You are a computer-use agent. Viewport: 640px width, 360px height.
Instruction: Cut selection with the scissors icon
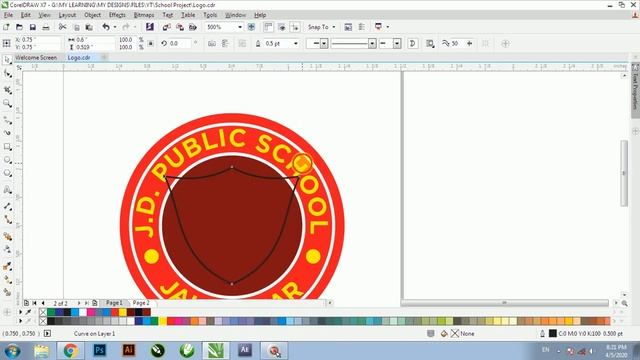[x=62, y=27]
